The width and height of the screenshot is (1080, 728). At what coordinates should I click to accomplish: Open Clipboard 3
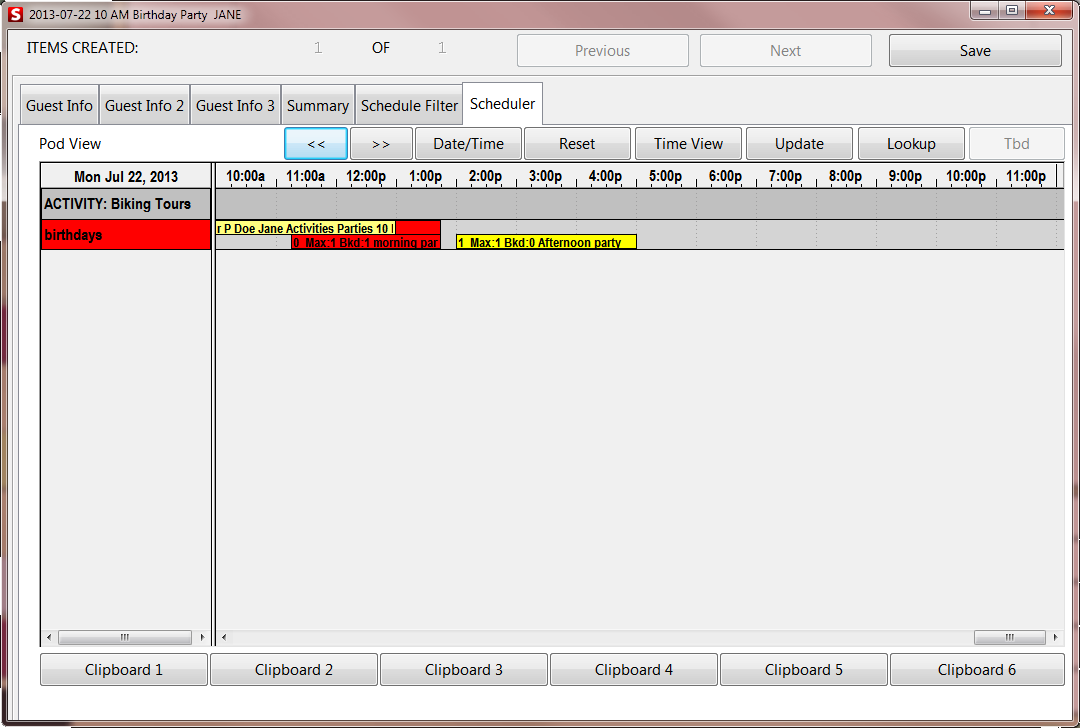(464, 669)
